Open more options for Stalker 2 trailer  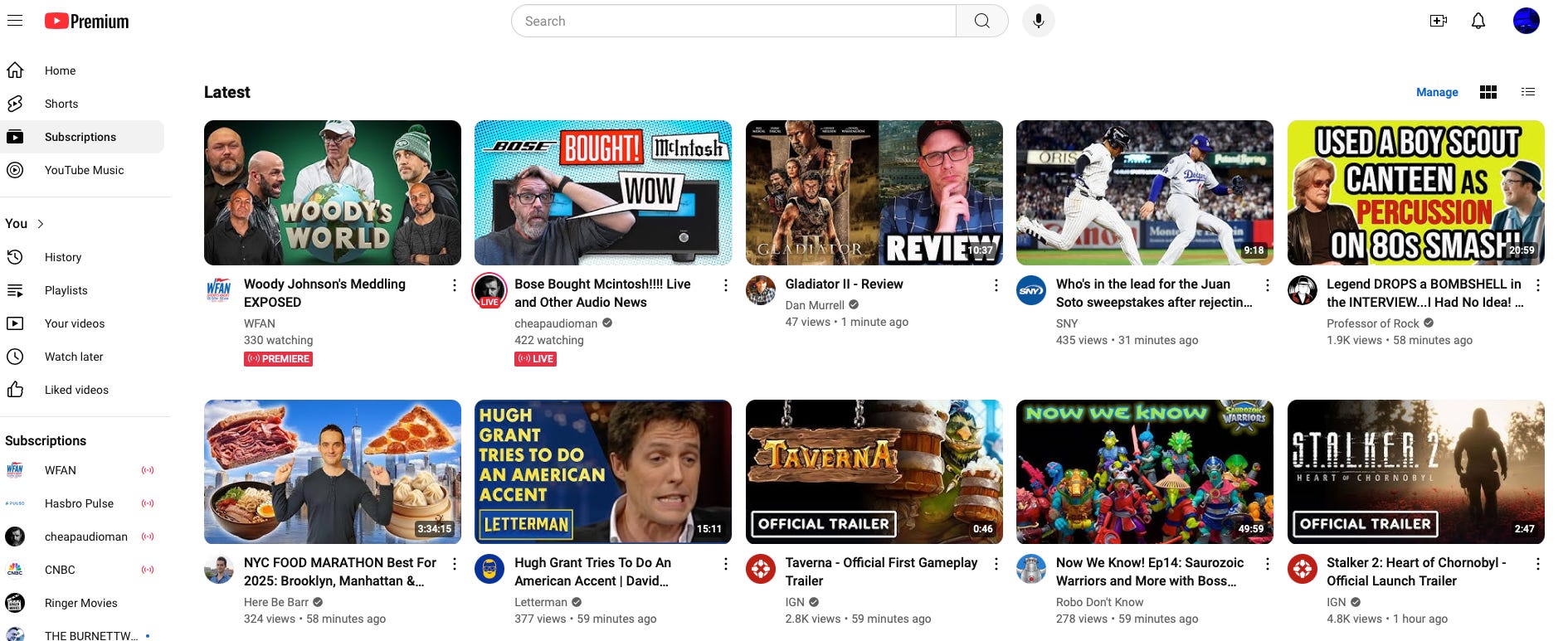[1537, 564]
